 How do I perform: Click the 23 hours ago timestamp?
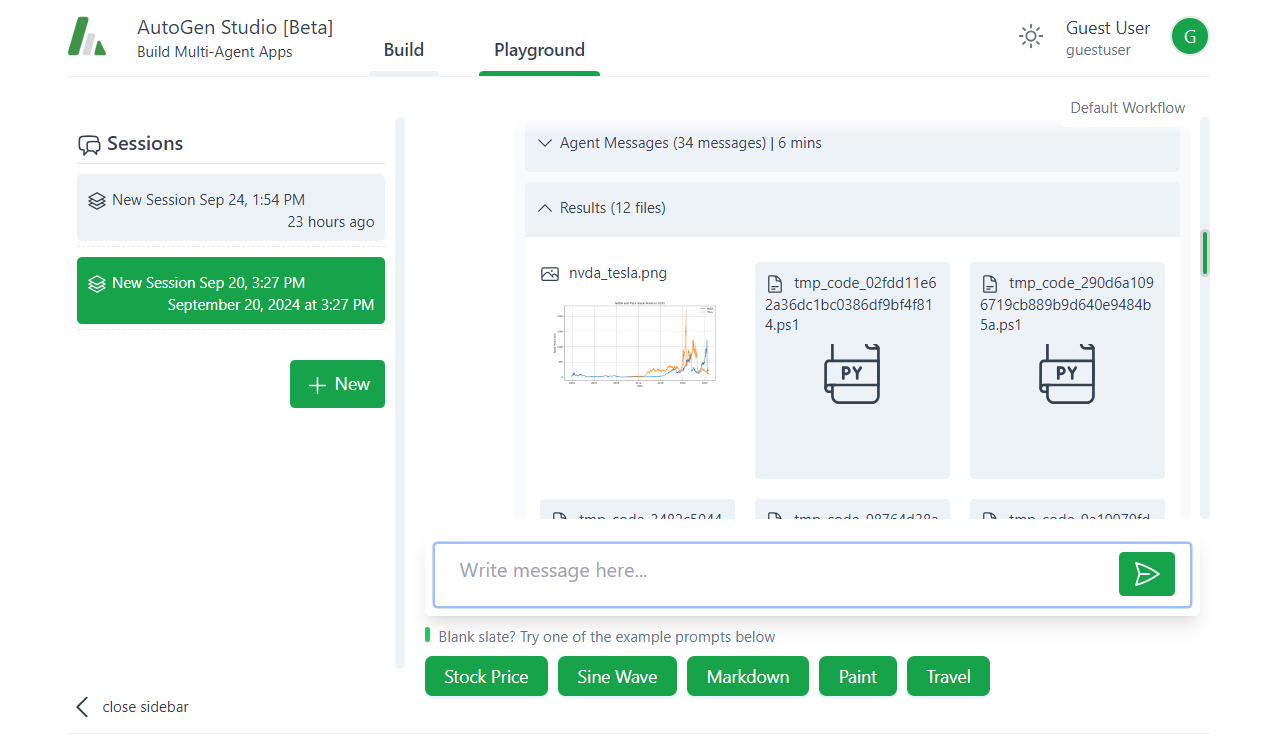pos(331,222)
